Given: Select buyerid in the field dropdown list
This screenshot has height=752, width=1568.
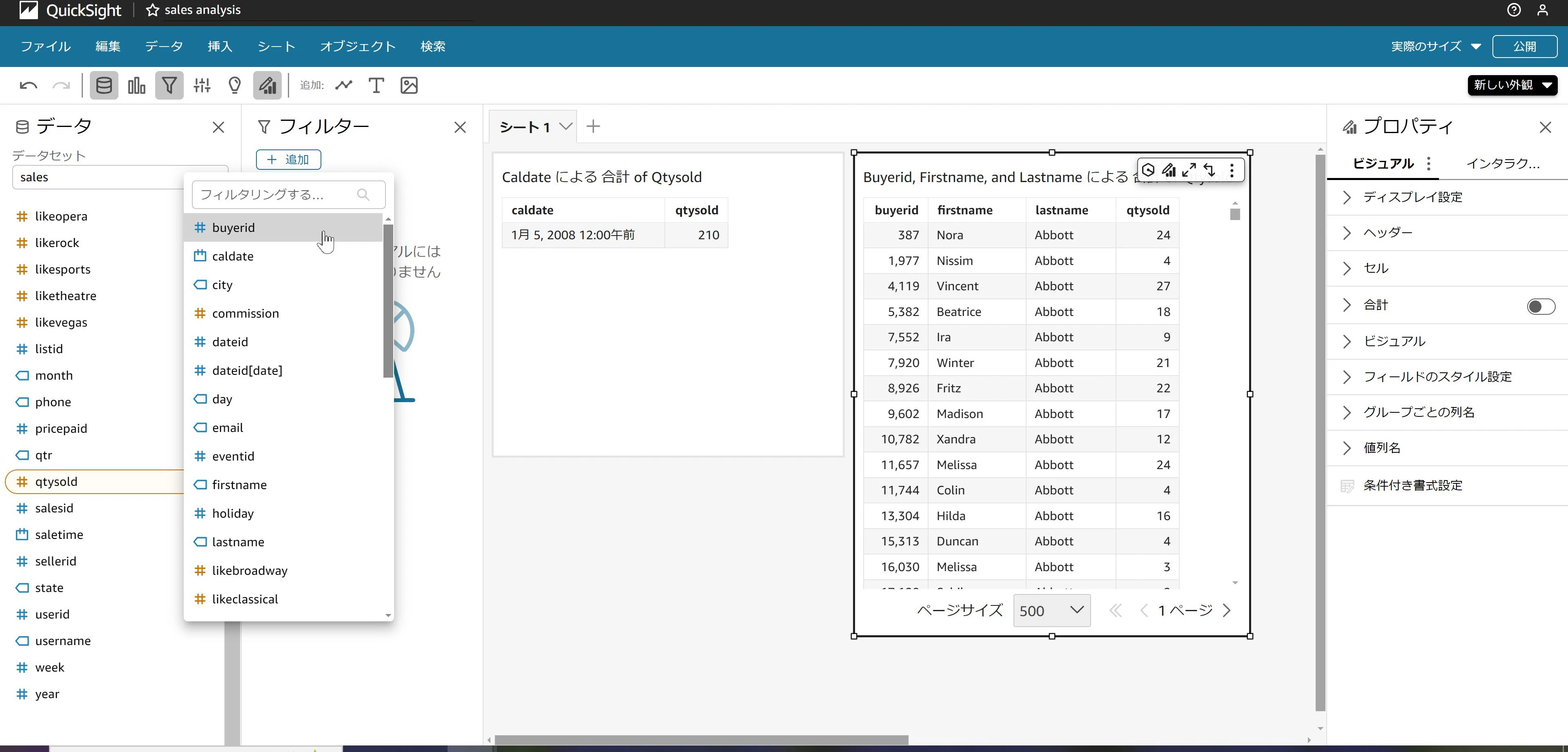Looking at the screenshot, I should [284, 227].
